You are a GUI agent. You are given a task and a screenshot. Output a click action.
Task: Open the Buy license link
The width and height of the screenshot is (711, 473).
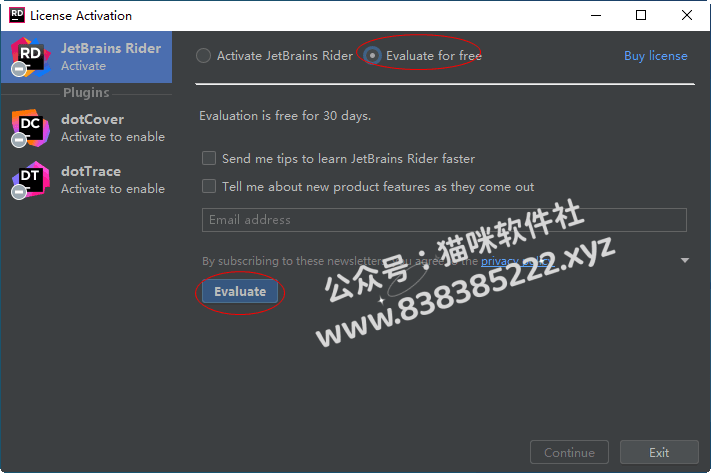tap(656, 56)
